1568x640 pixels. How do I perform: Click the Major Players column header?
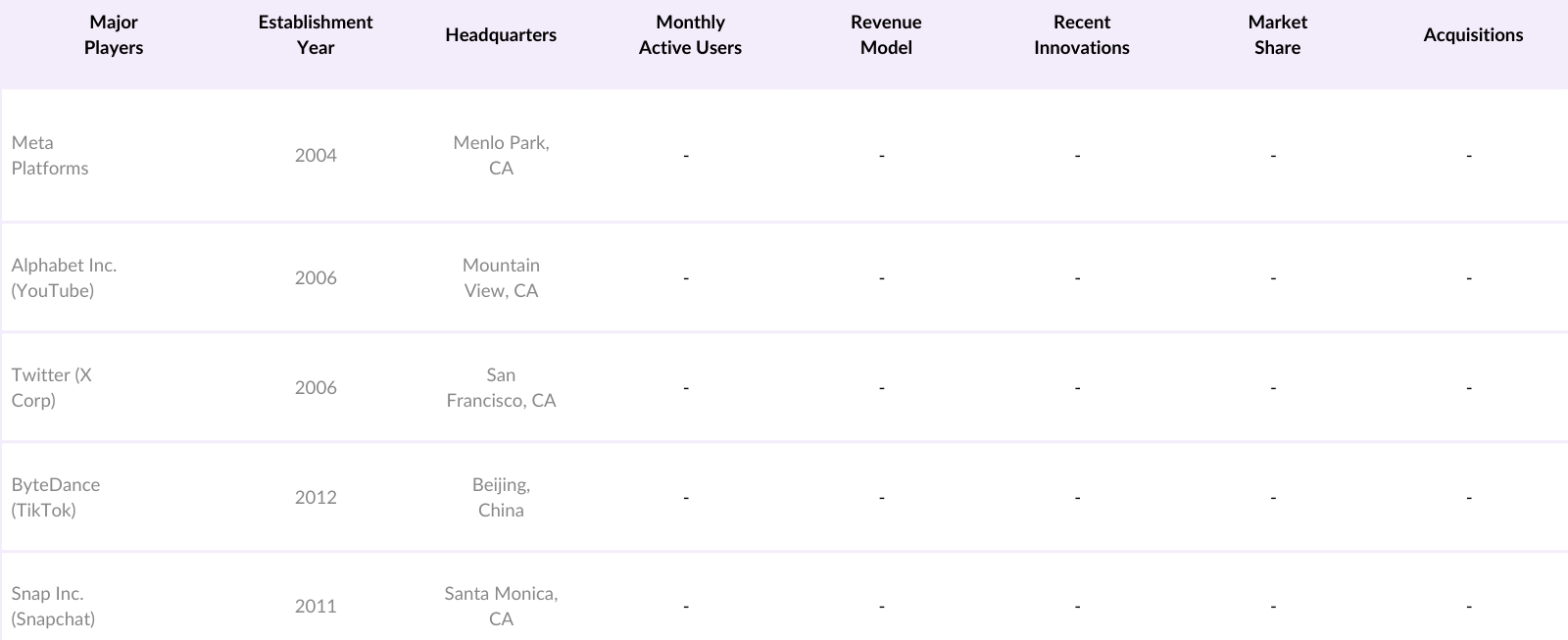(114, 35)
